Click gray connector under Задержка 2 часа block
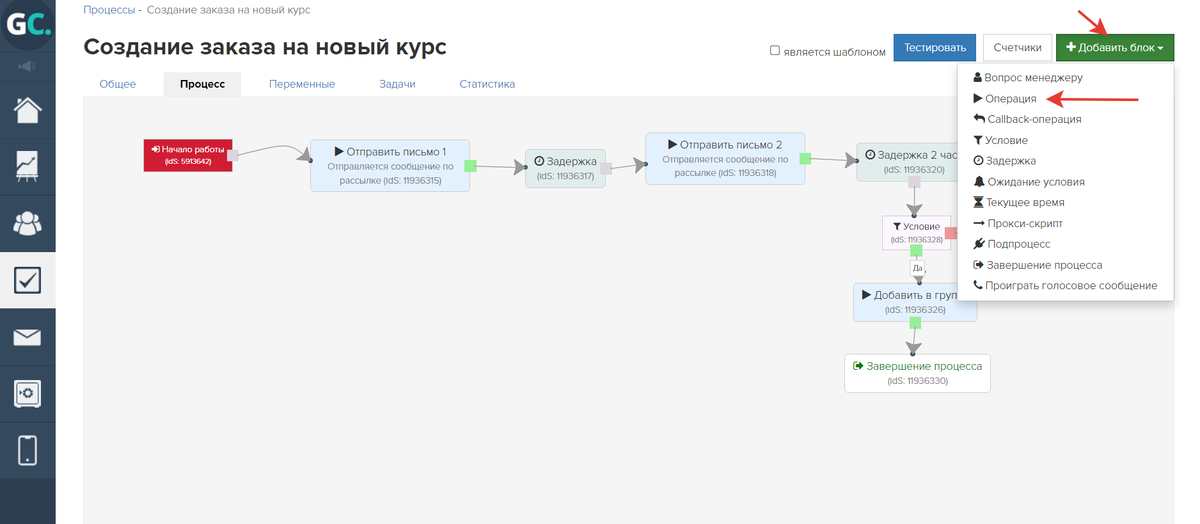The height and width of the screenshot is (524, 1200). pyautogui.click(x=914, y=182)
